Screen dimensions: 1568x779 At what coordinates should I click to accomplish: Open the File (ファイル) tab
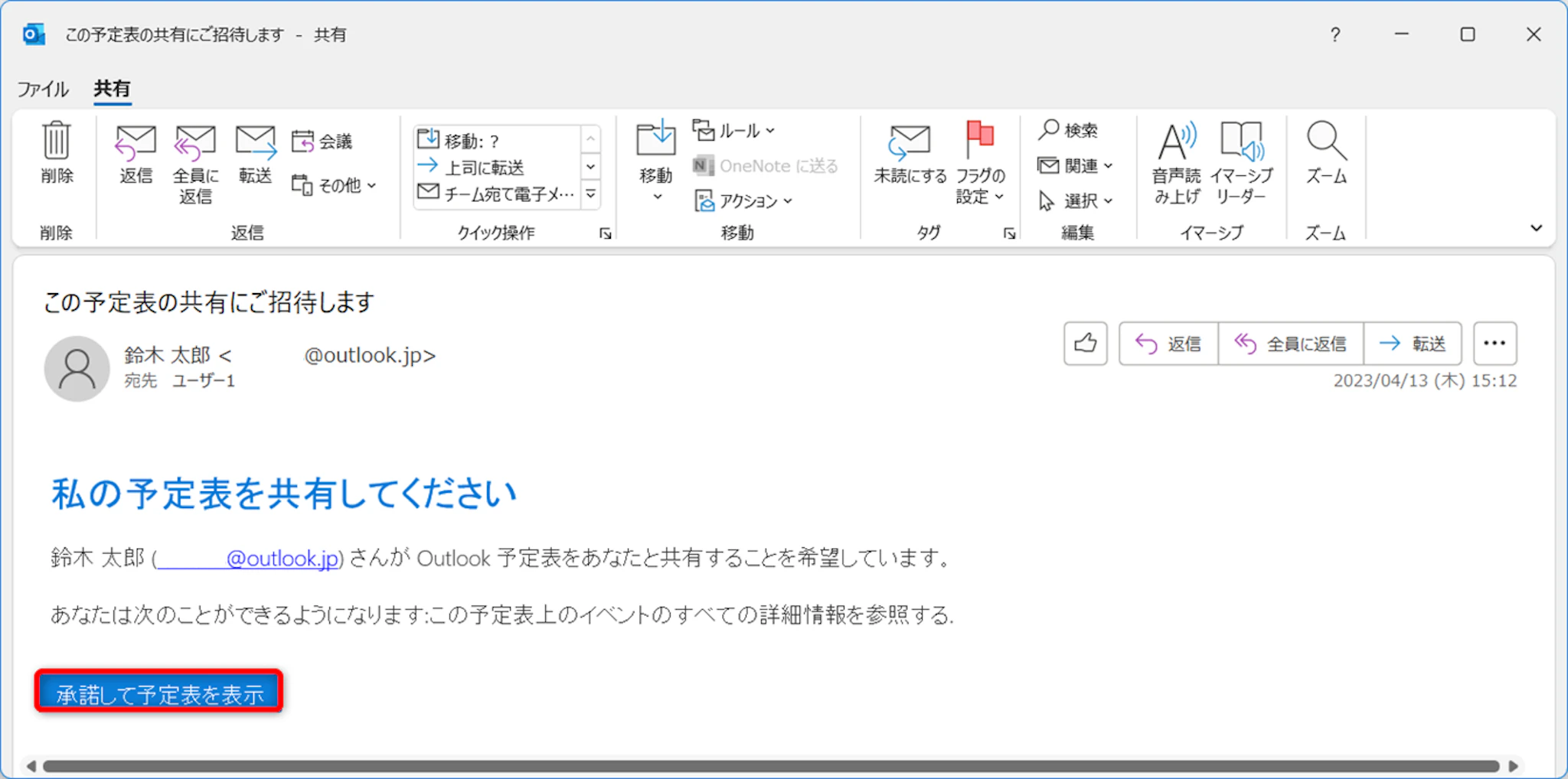[43, 89]
